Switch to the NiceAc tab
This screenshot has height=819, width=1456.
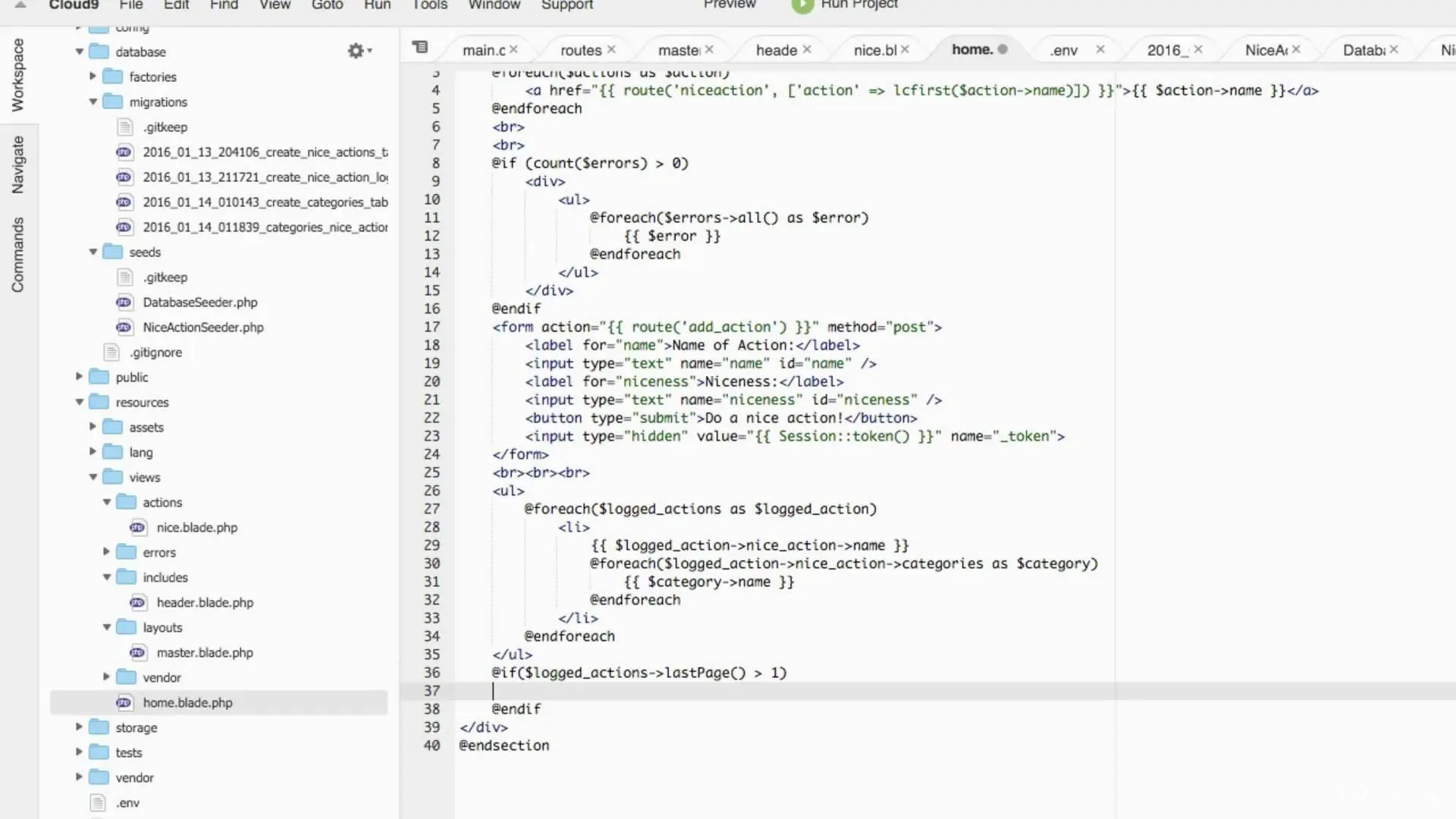pyautogui.click(x=1266, y=50)
